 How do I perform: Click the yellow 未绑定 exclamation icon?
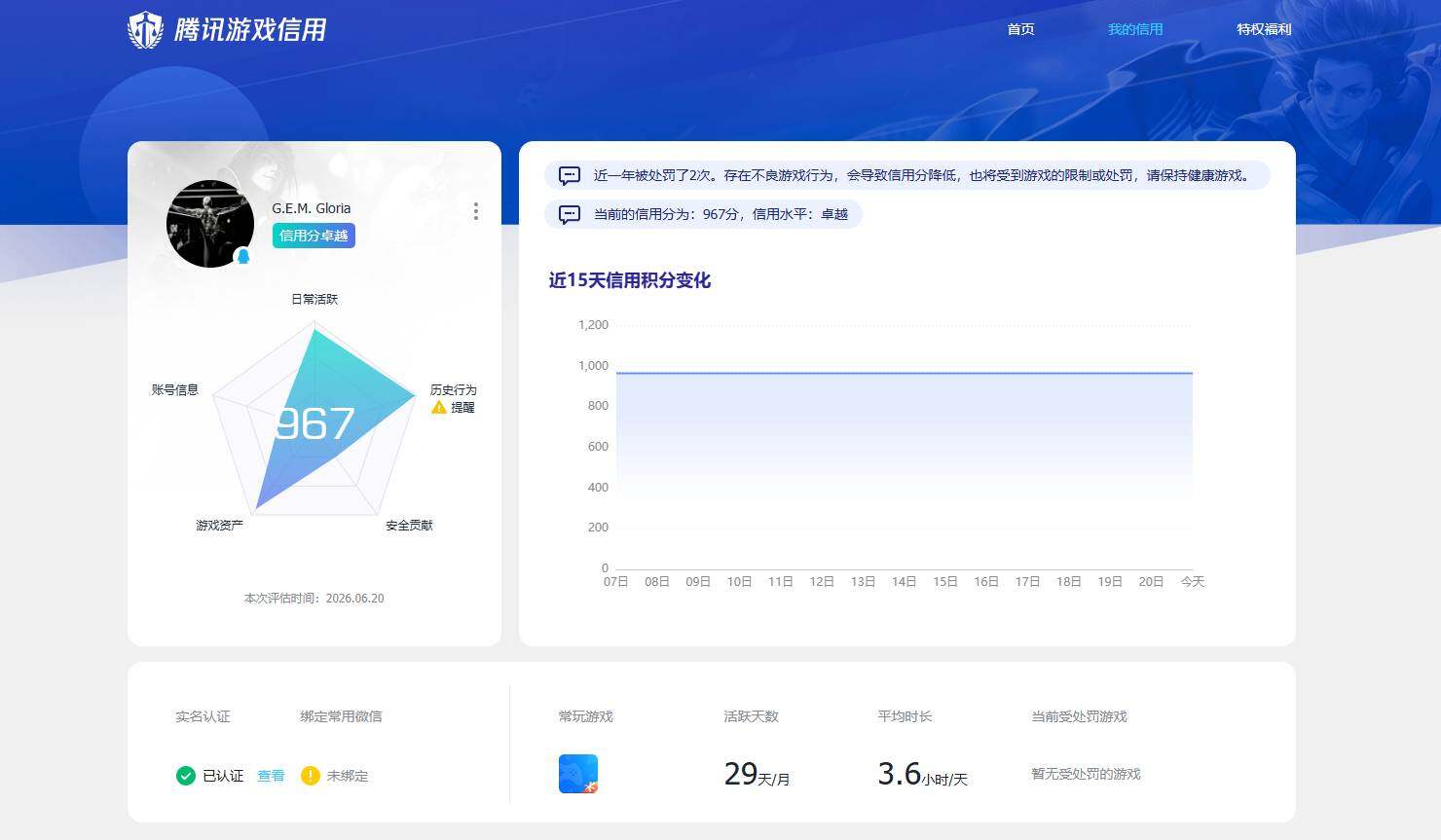[311, 776]
